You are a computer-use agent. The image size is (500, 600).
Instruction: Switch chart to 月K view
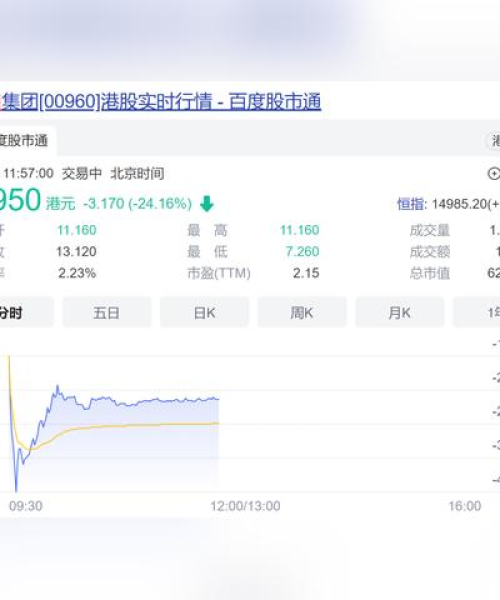click(x=400, y=313)
